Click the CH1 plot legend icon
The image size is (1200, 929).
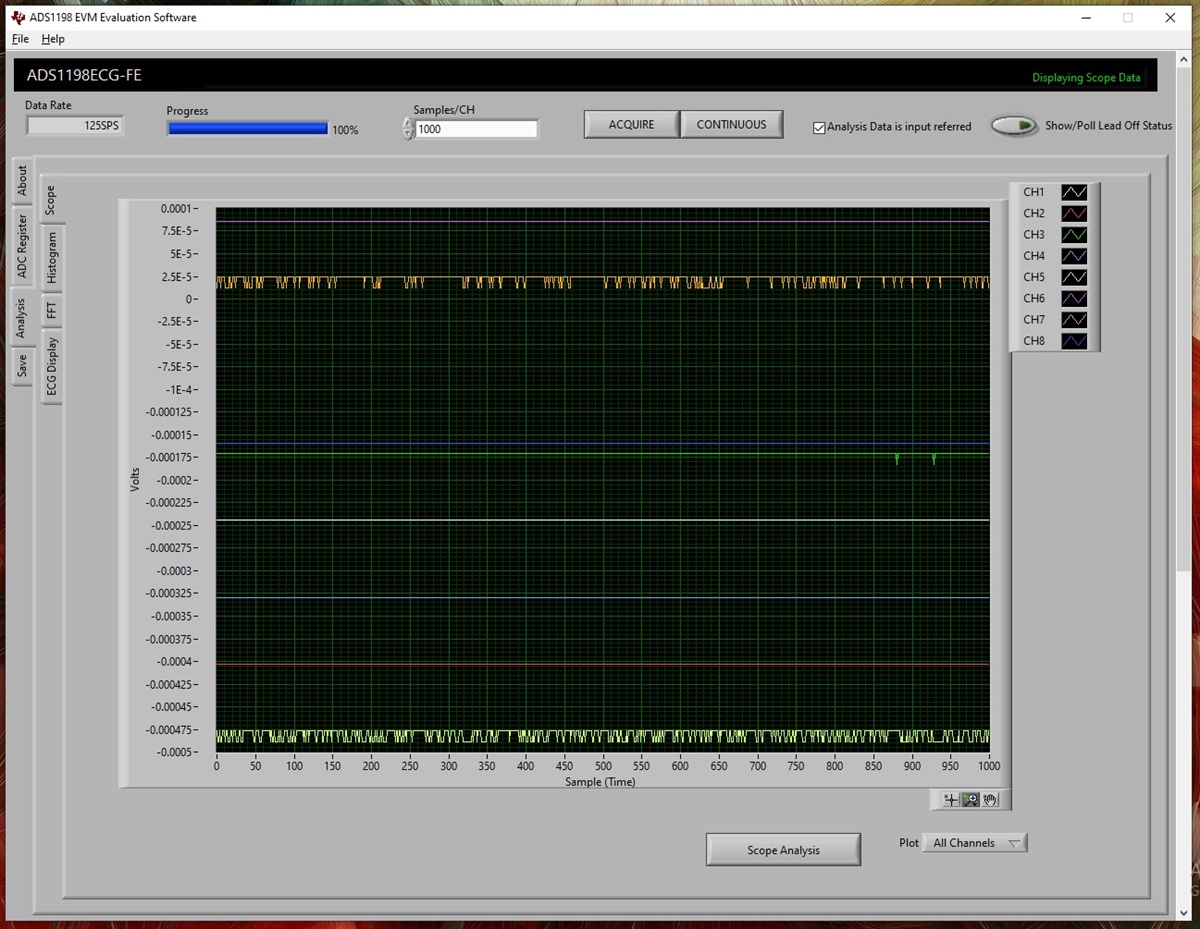[1074, 192]
